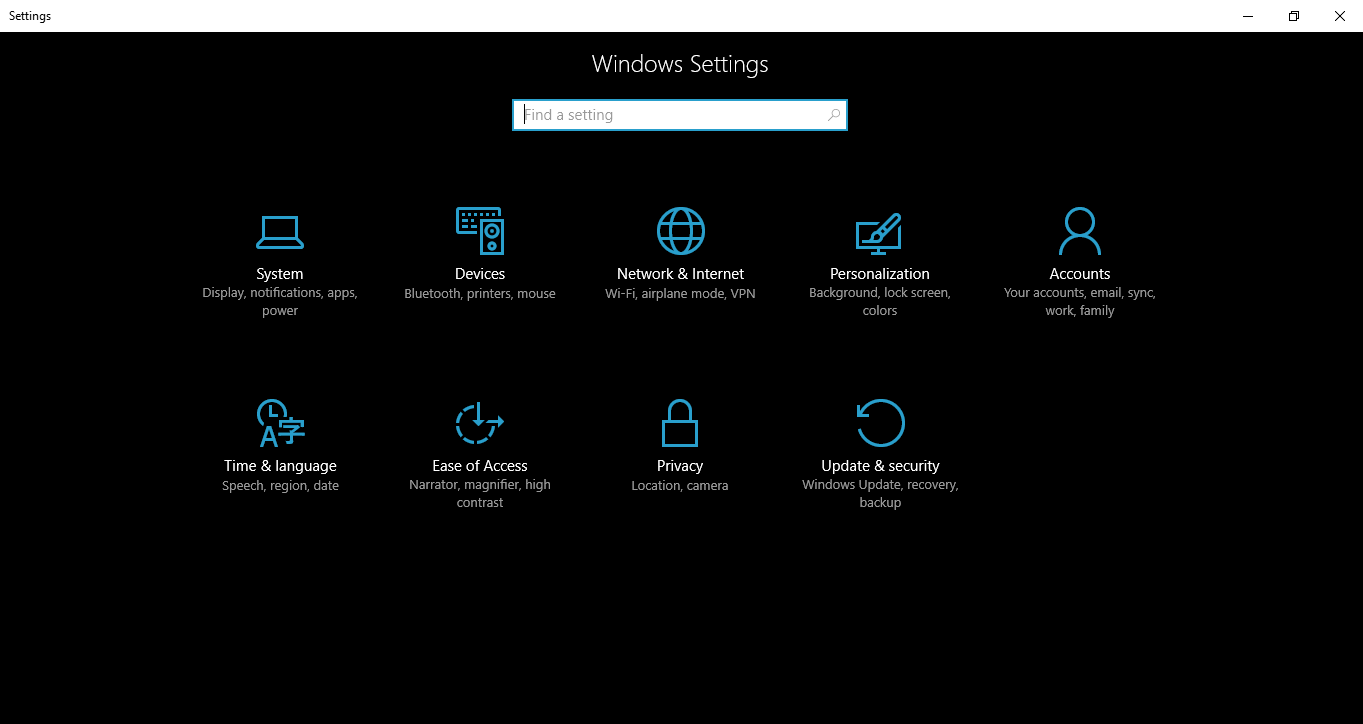Click the magnifier icon in the search box

pos(834,115)
